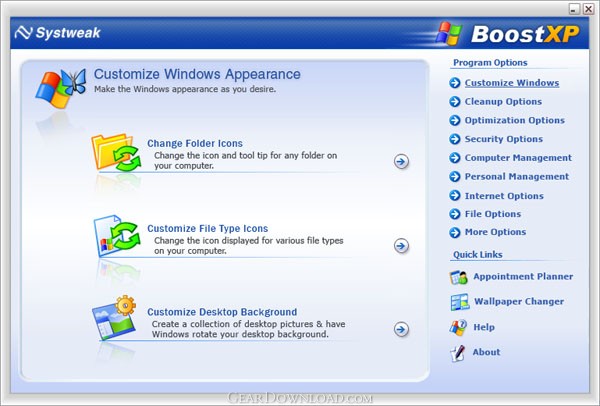
Task: Click the arrow bullet beside Optimization Options
Action: 455,120
